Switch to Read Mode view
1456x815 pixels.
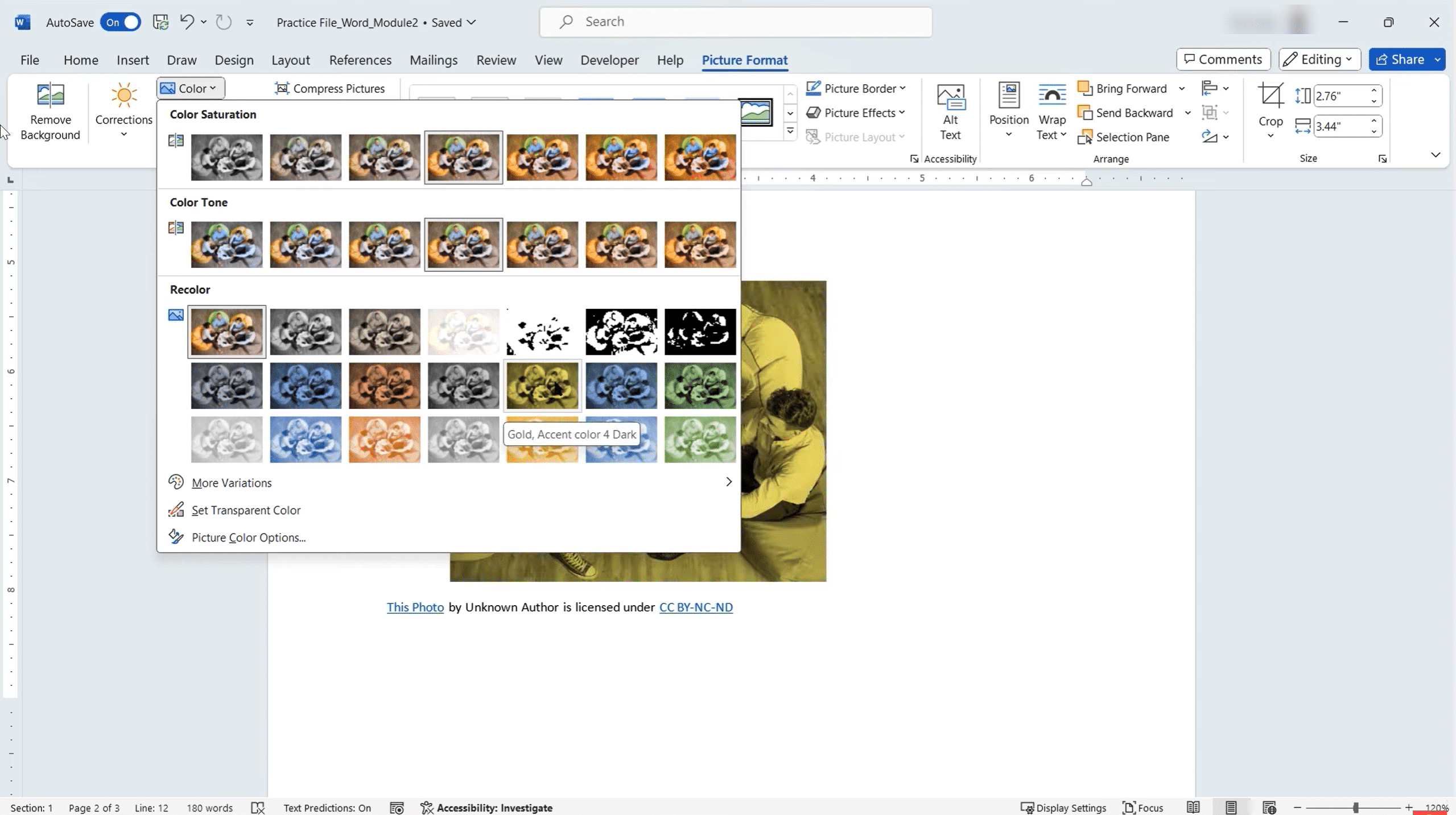pos(1193,808)
